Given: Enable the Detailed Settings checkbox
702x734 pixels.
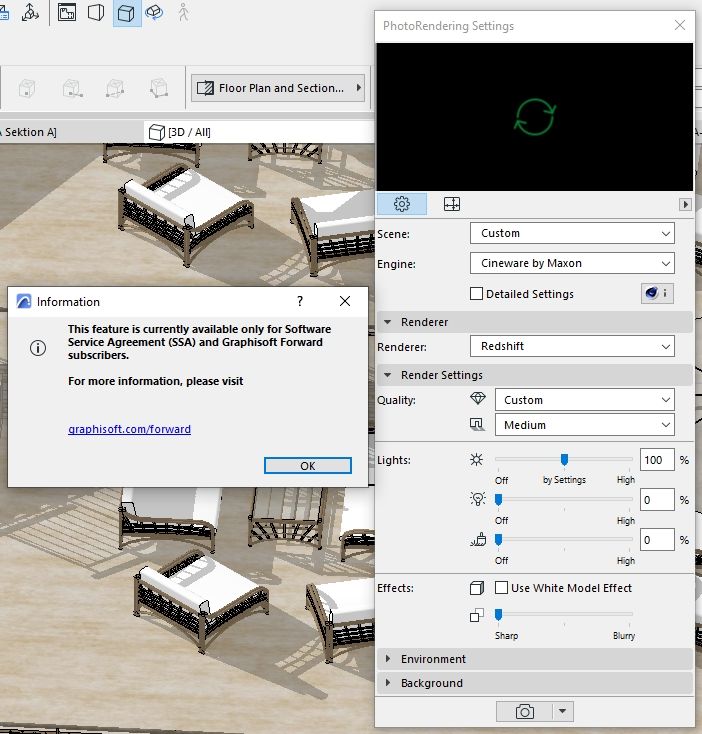Looking at the screenshot, I should 476,294.
